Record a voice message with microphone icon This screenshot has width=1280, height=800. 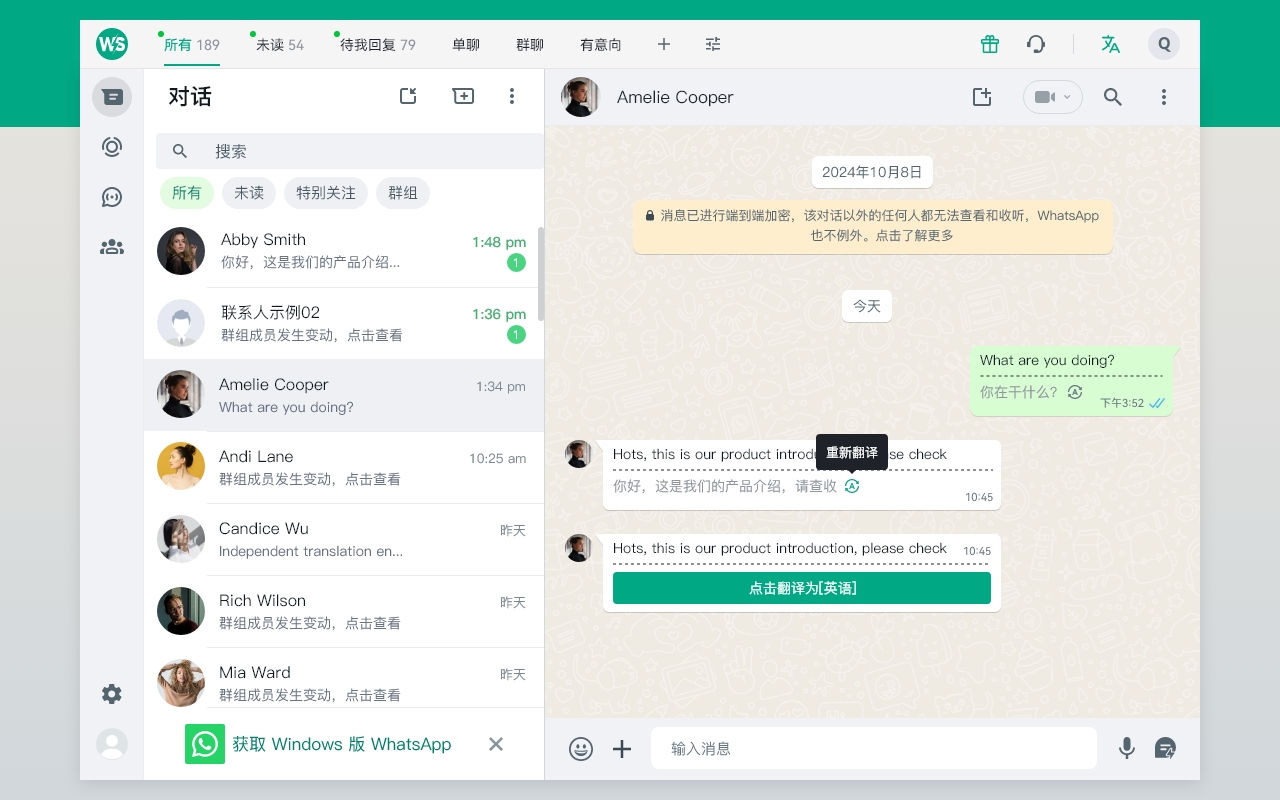click(1127, 747)
